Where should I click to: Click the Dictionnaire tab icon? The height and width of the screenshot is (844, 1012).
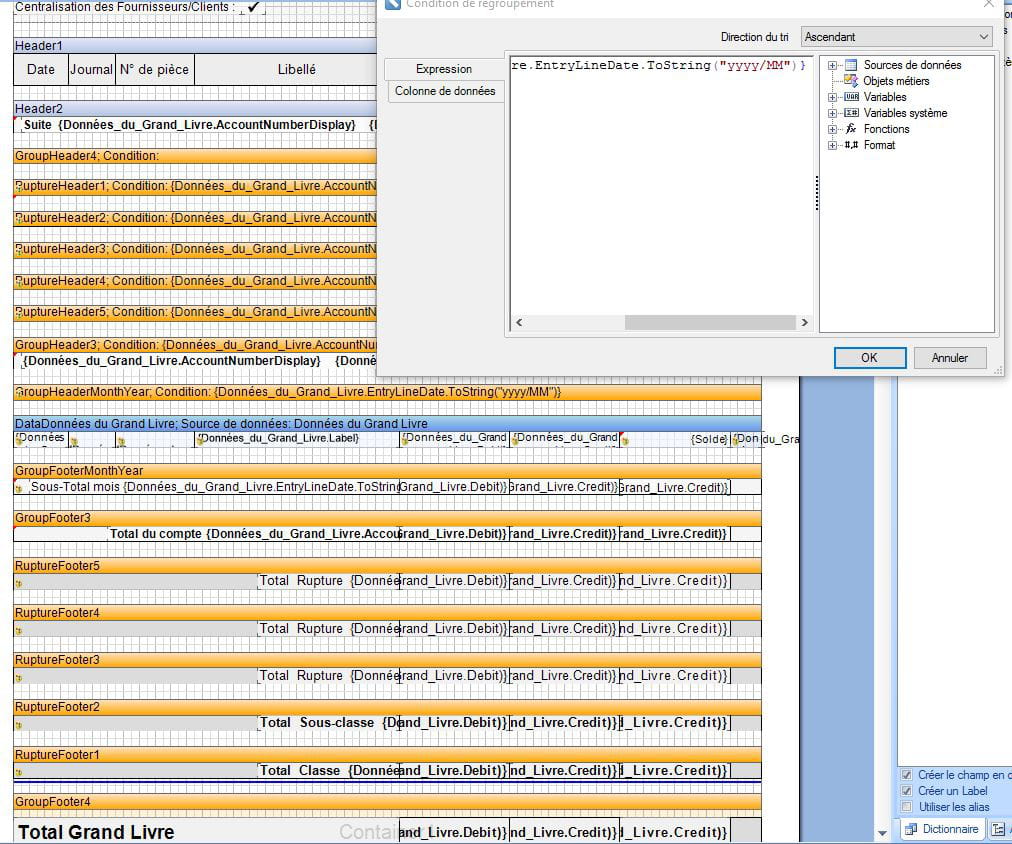tap(911, 829)
